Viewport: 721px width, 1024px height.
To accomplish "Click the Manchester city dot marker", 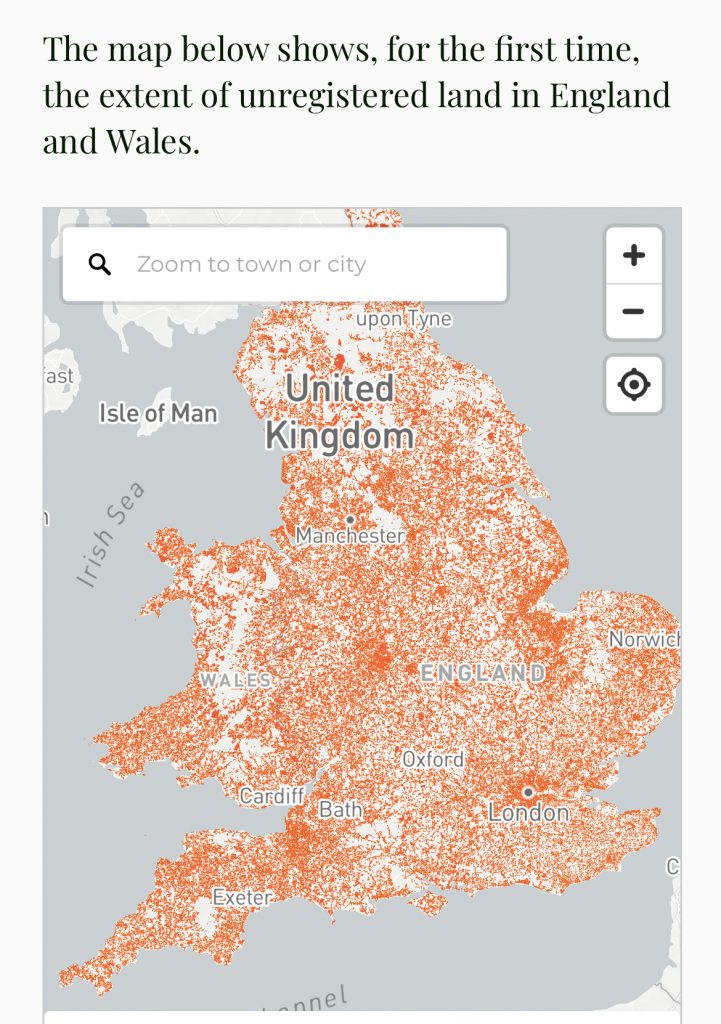I will pos(350,520).
